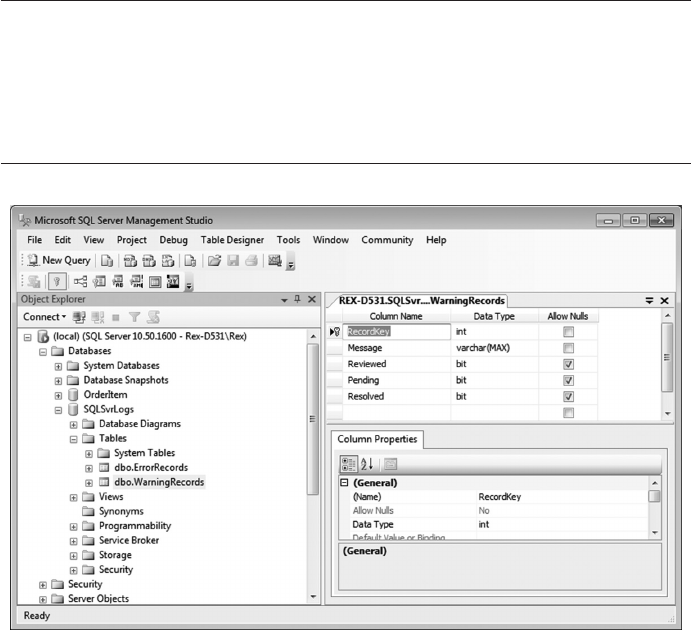Image resolution: width=691 pixels, height=630 pixels.
Task: Close the WarningRecords table designer tab
Action: click(x=665, y=301)
